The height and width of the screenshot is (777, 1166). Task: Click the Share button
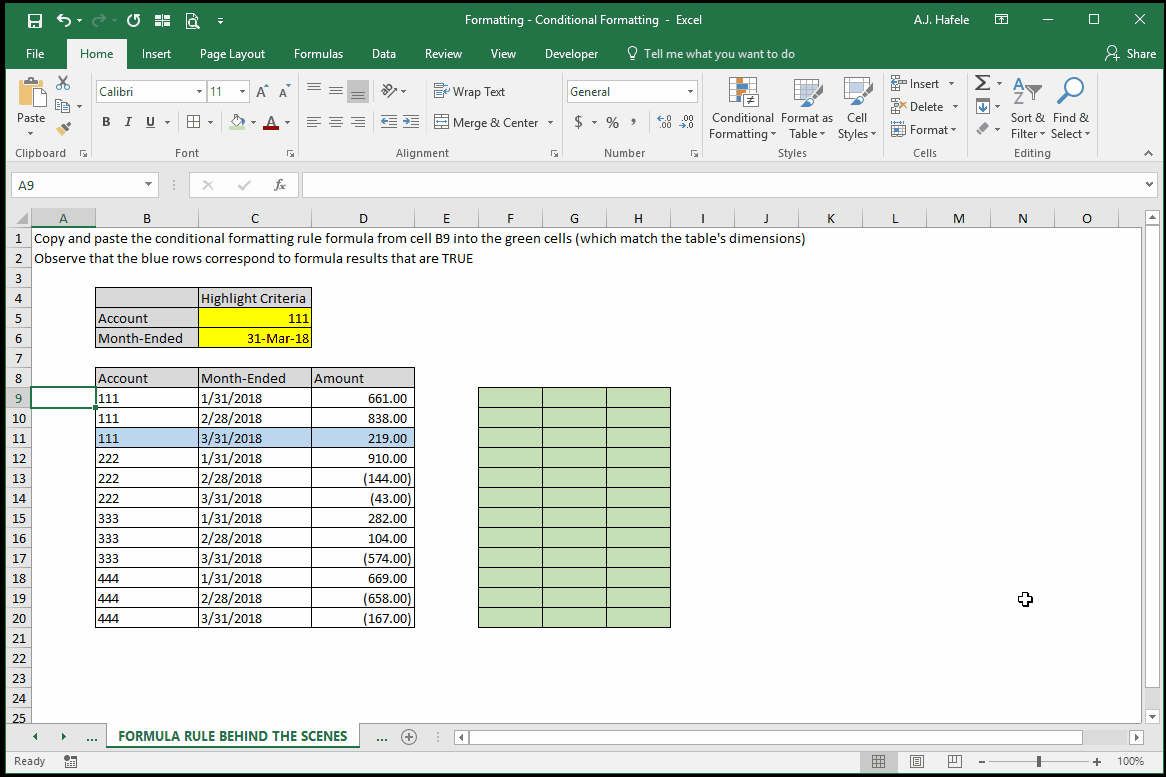coord(1130,54)
